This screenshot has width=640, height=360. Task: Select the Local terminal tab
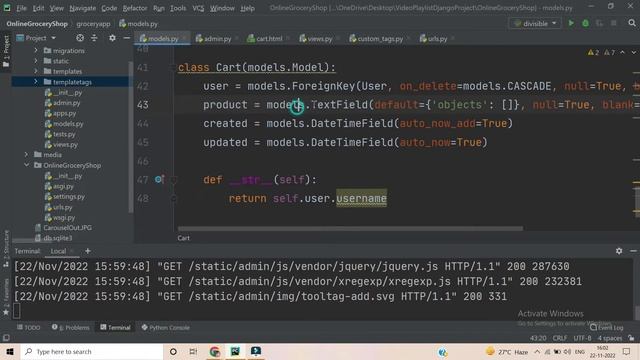click(58, 251)
